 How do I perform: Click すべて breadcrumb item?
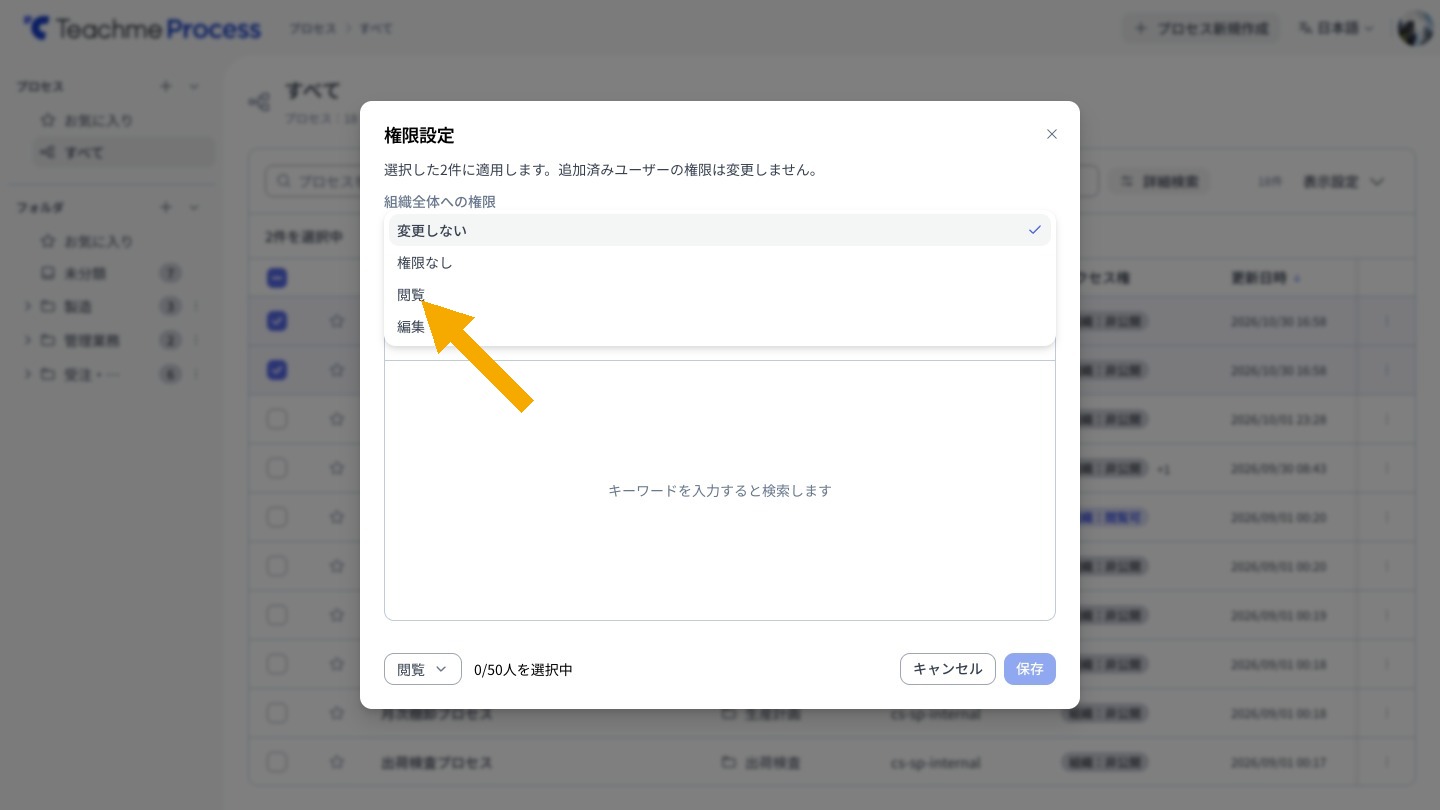click(376, 28)
